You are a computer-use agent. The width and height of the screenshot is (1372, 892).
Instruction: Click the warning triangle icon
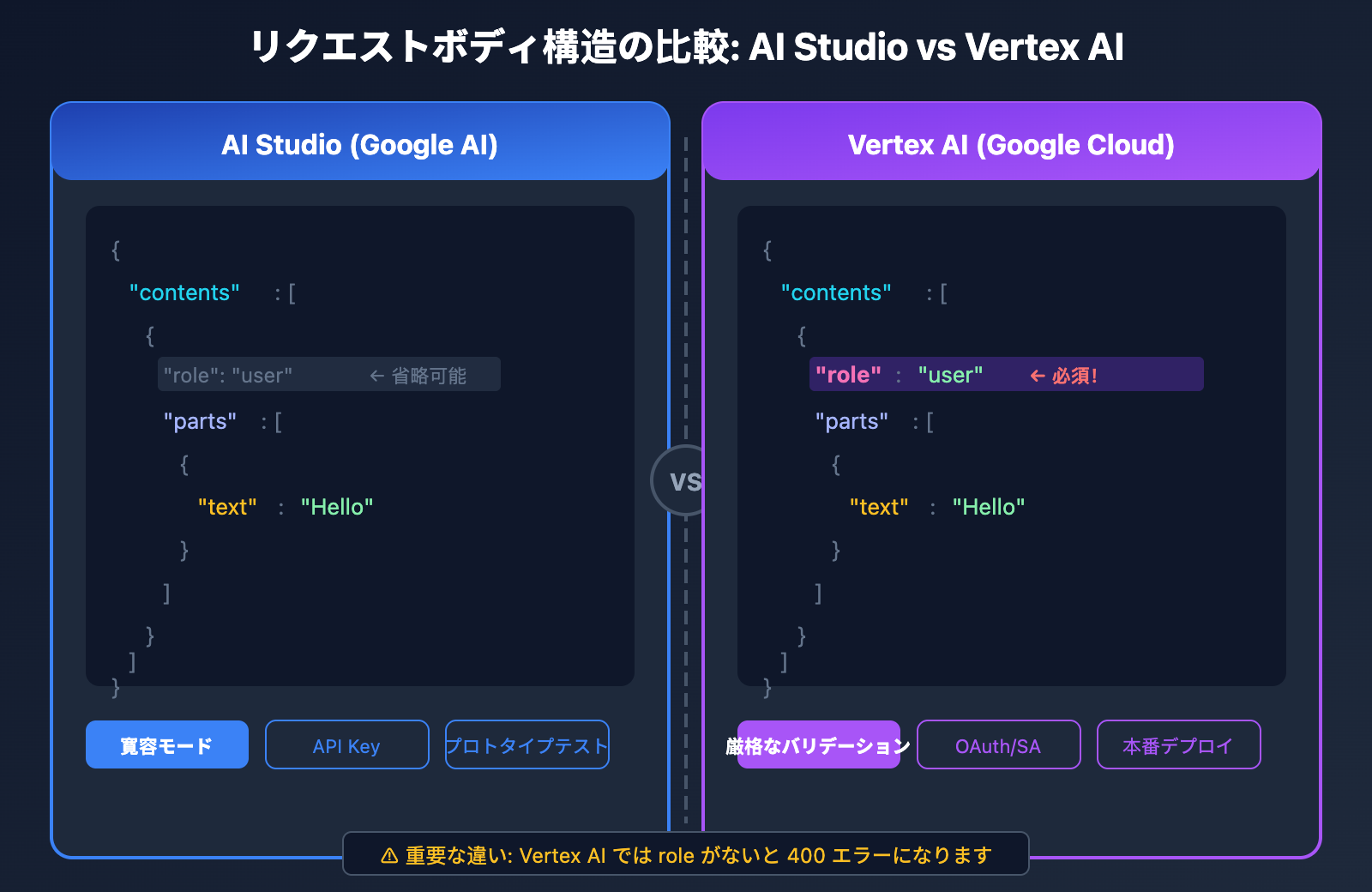click(x=388, y=854)
